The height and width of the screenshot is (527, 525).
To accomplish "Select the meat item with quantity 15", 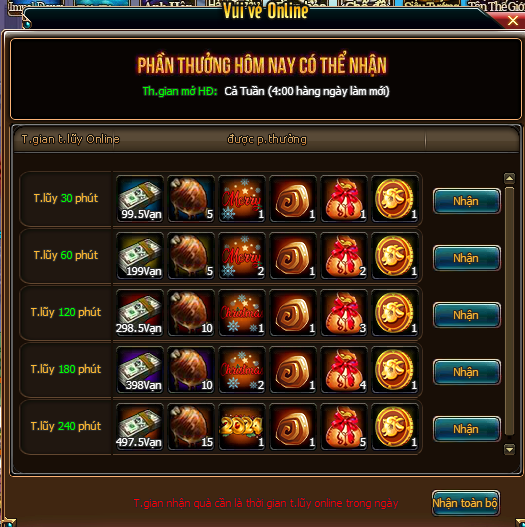I will point(191,427).
